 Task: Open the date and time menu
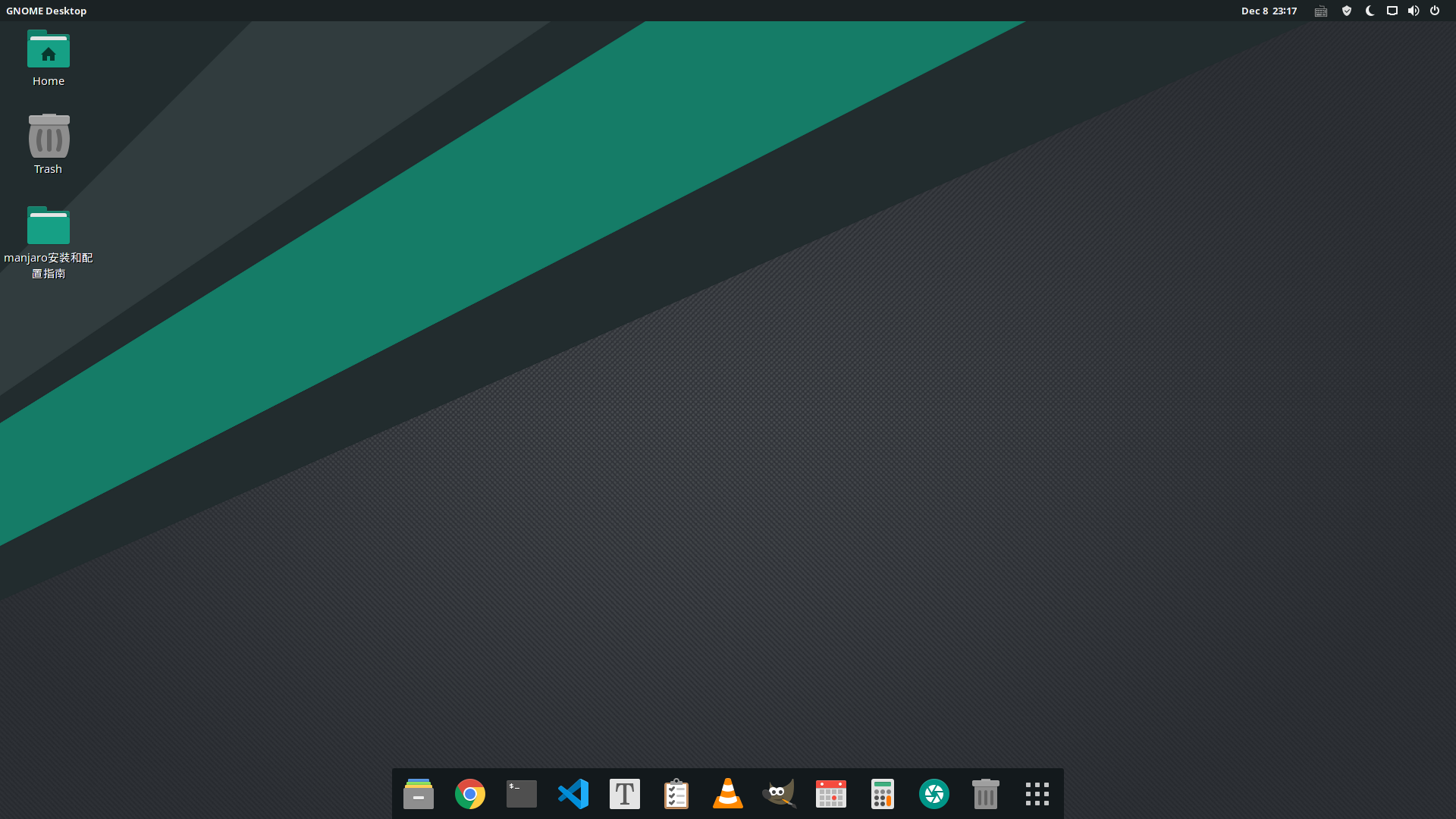pyautogui.click(x=1269, y=11)
